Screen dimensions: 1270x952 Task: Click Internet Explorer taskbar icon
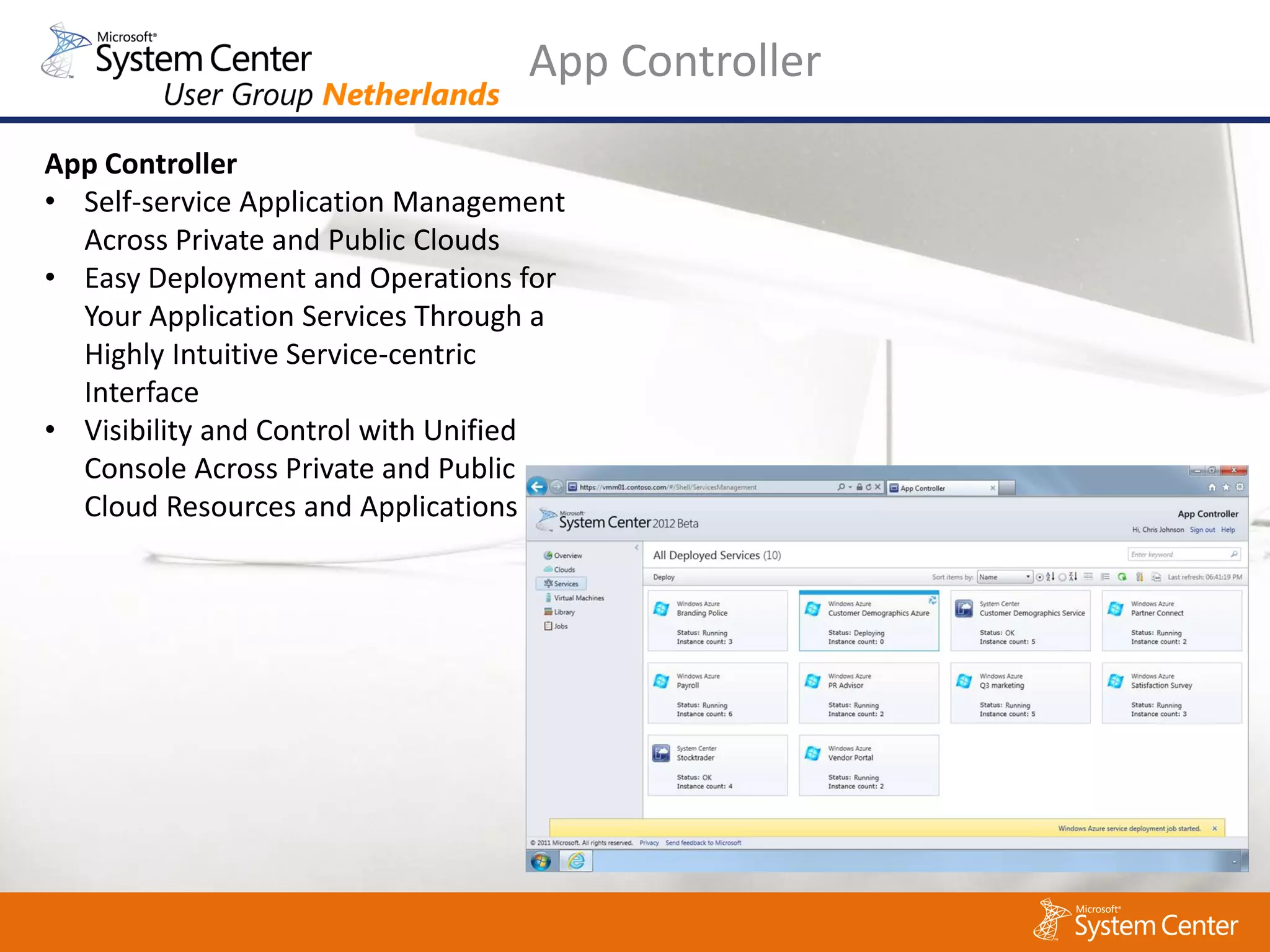576,861
